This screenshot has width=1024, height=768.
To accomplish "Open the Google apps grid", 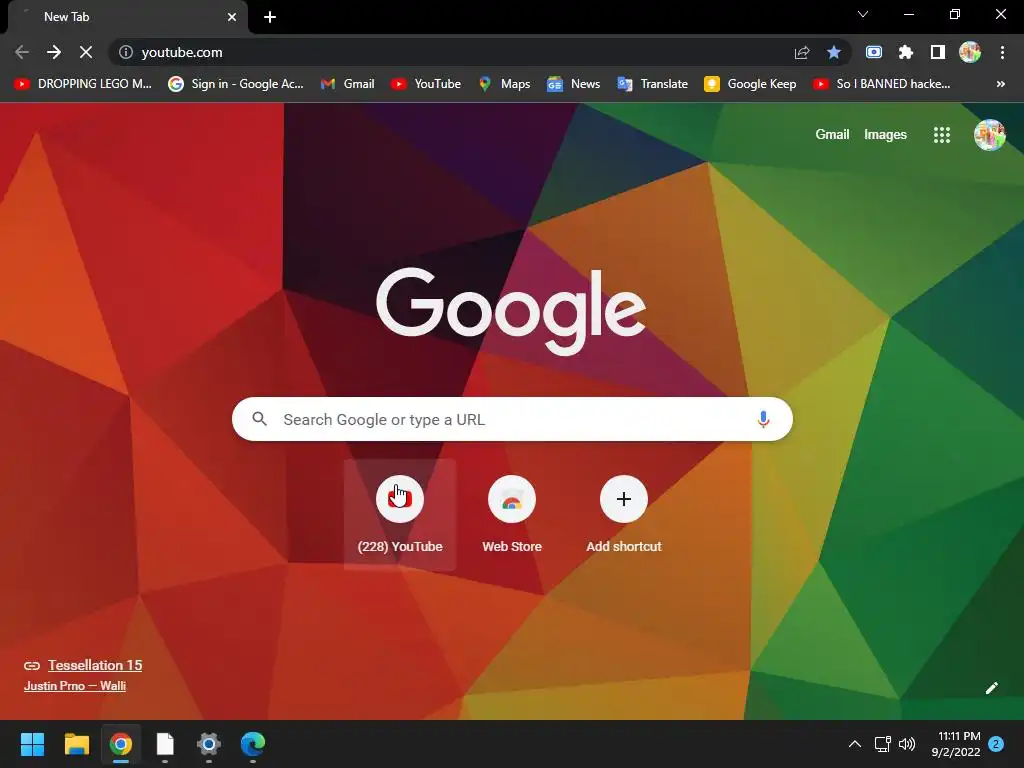I will [x=942, y=135].
